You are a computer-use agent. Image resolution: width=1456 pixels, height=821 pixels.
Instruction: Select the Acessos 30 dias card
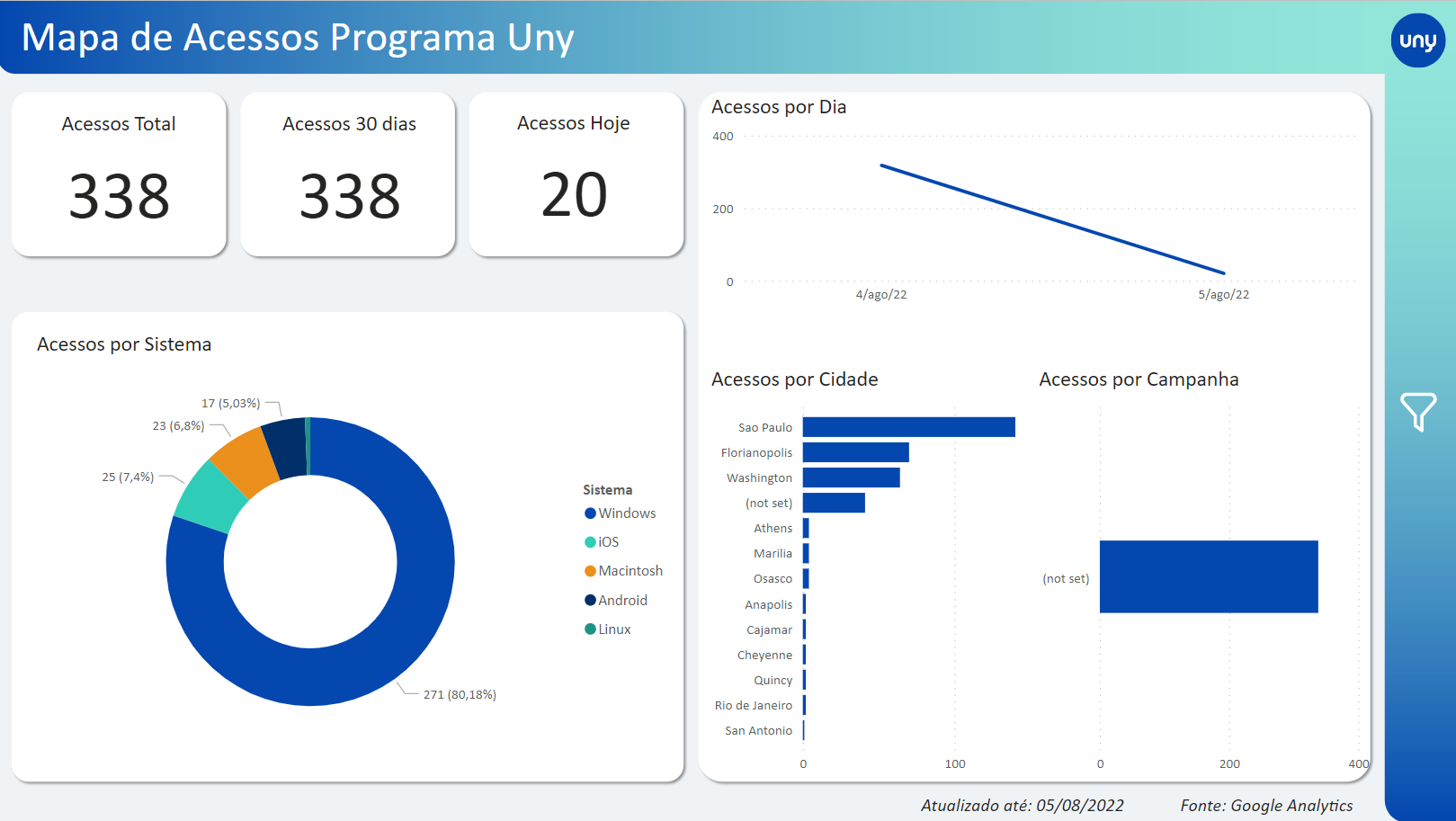point(349,174)
